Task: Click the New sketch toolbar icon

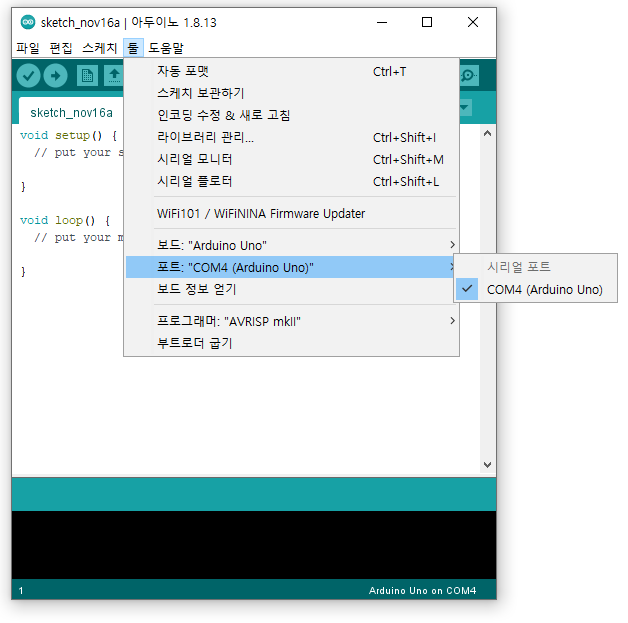Action: click(87, 75)
